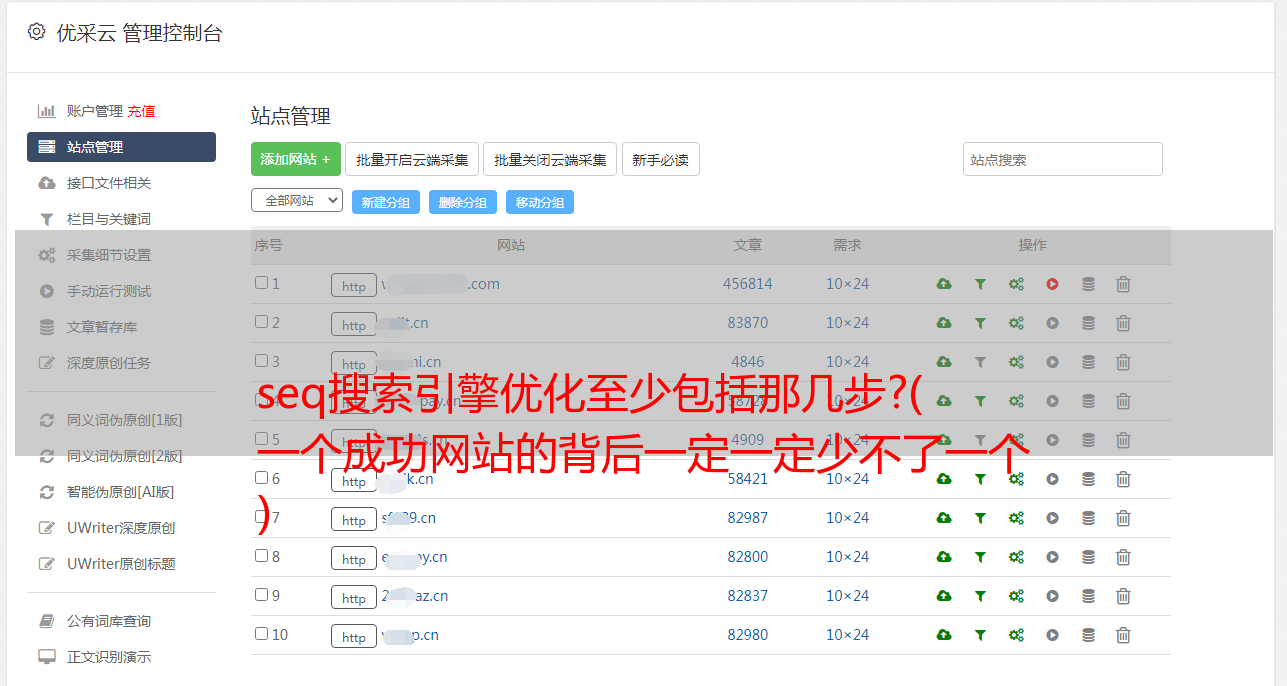The width and height of the screenshot is (1287, 686).
Task: Tick the checkbox for row 10
Action: tap(261, 634)
